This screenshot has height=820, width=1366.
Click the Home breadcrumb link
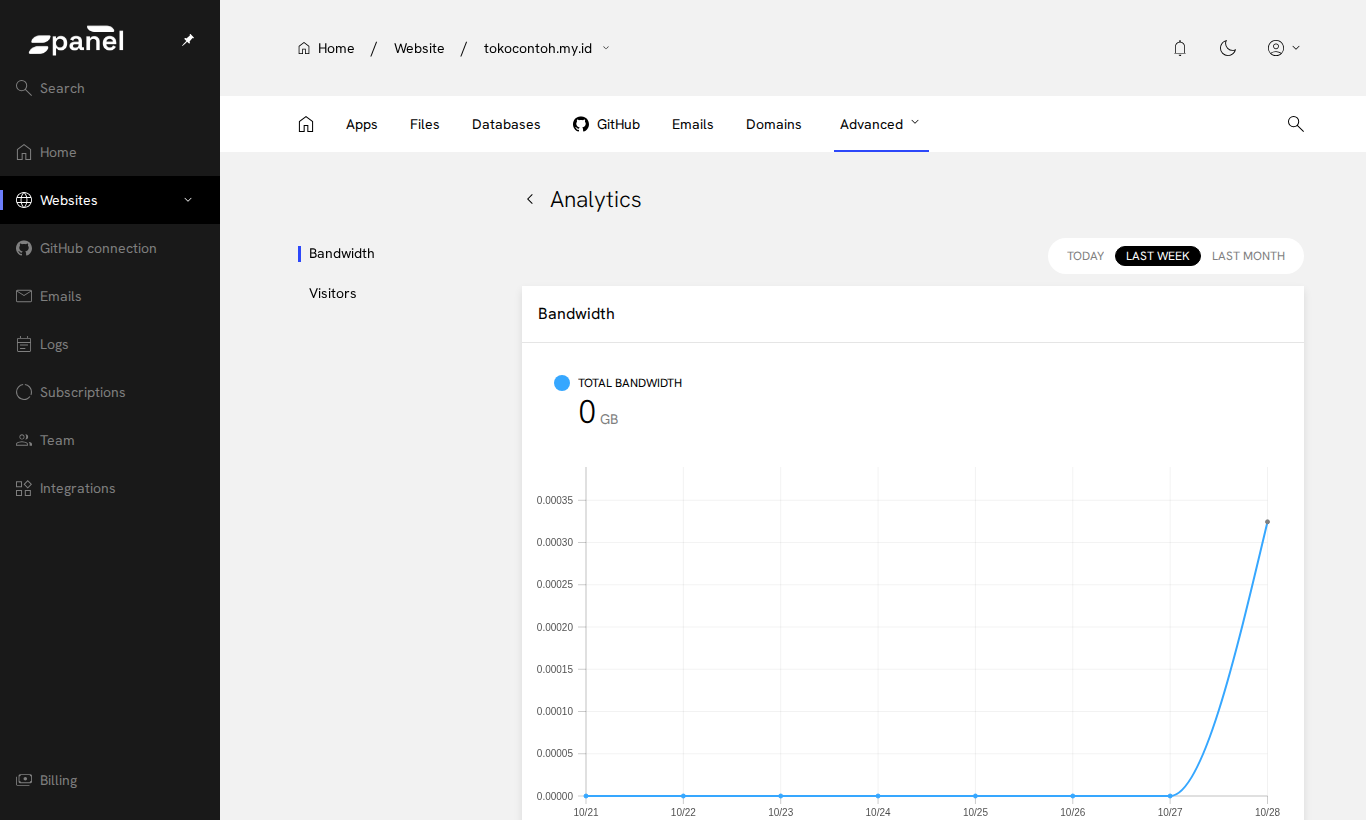pos(326,48)
